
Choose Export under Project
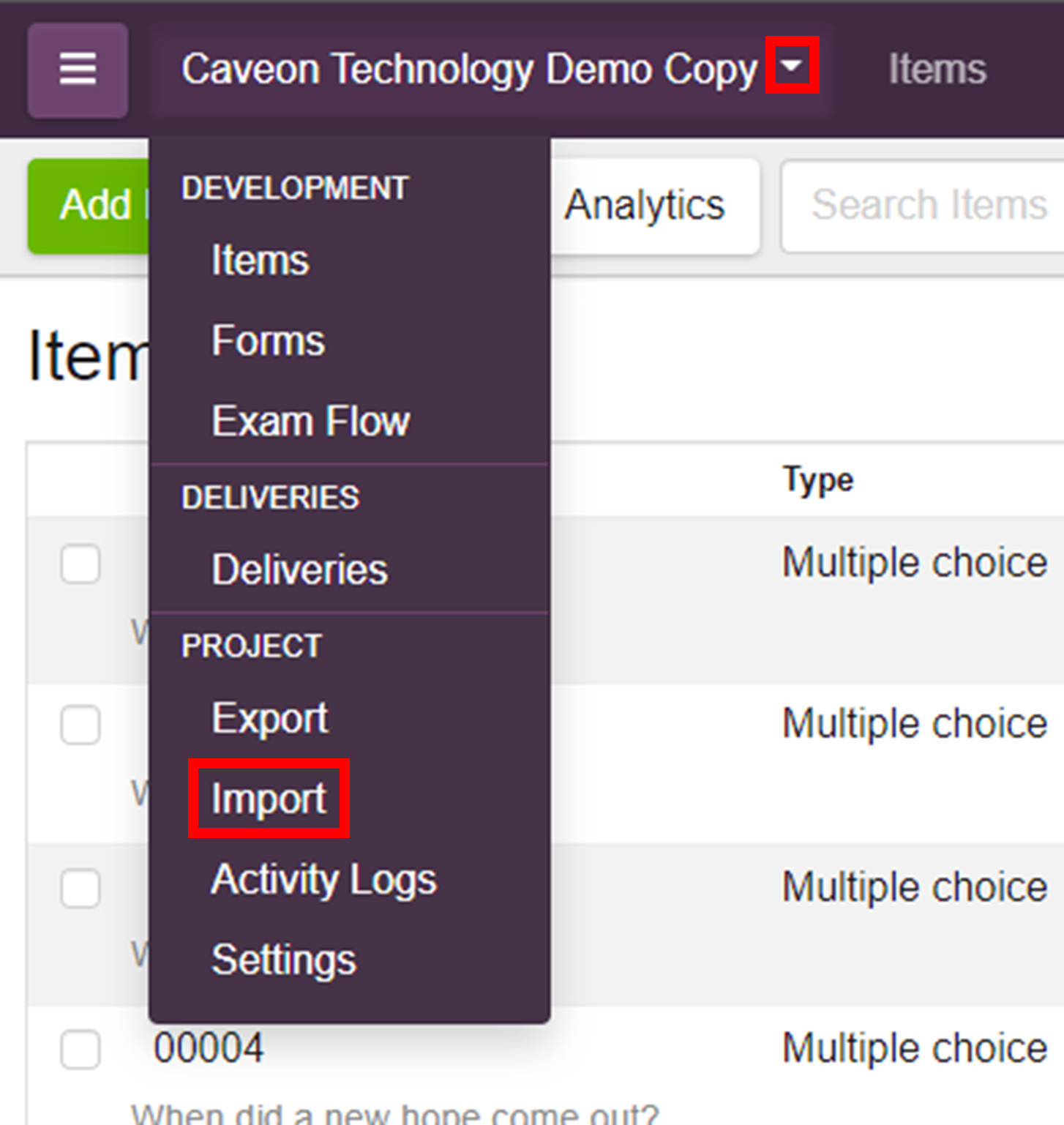[x=269, y=718]
